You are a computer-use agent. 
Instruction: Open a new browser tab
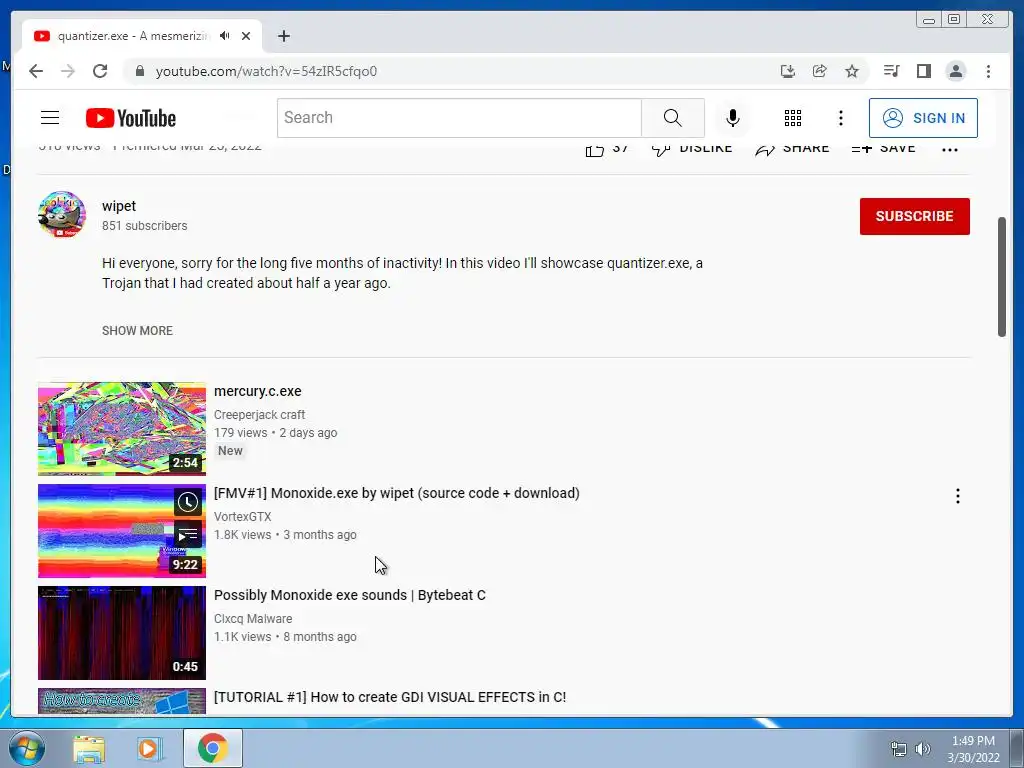pyautogui.click(x=283, y=36)
